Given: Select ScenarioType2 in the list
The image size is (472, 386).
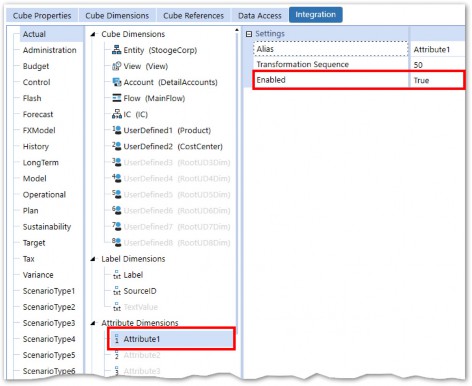Looking at the screenshot, I should point(49,307).
